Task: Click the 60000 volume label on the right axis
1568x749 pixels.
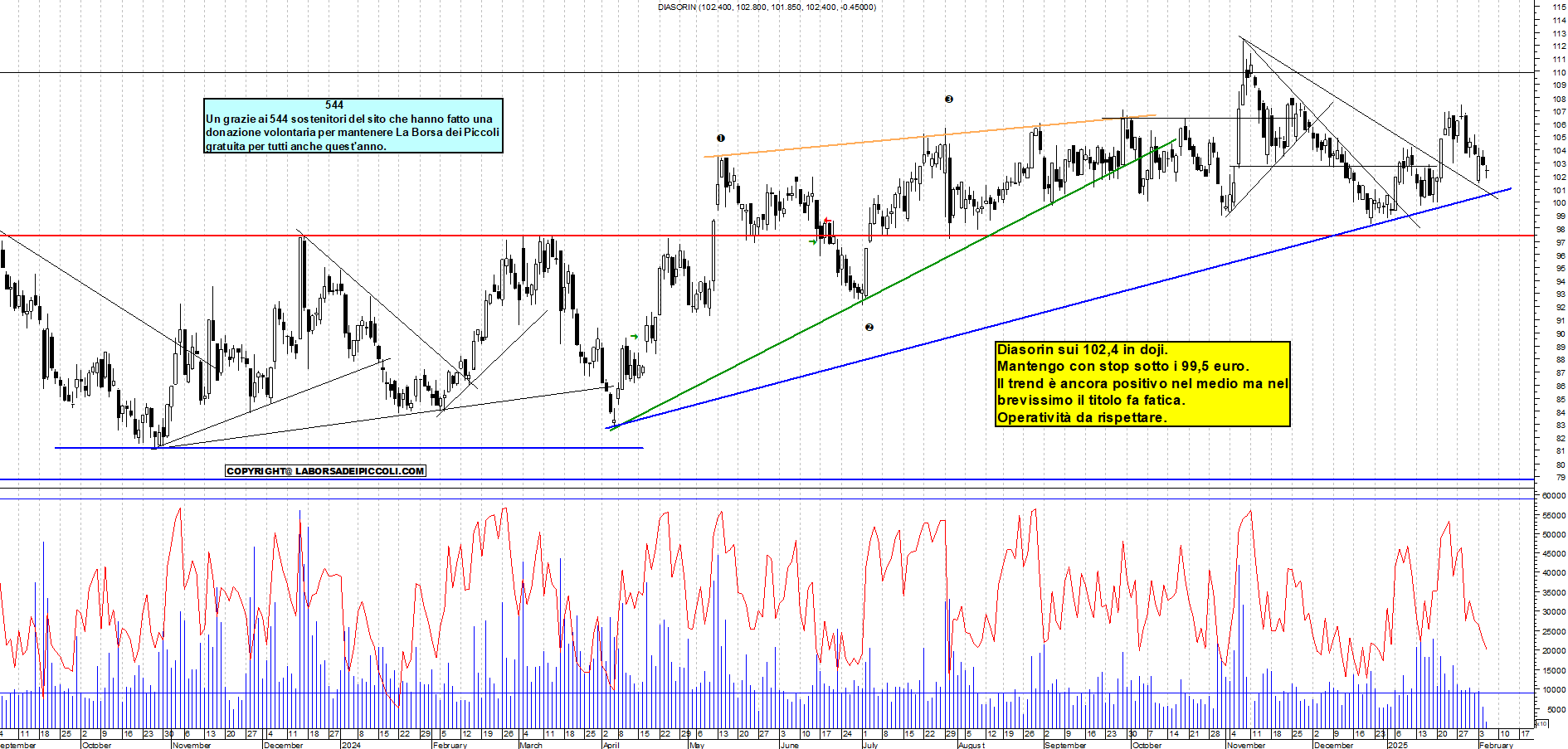Action: [x=1554, y=495]
